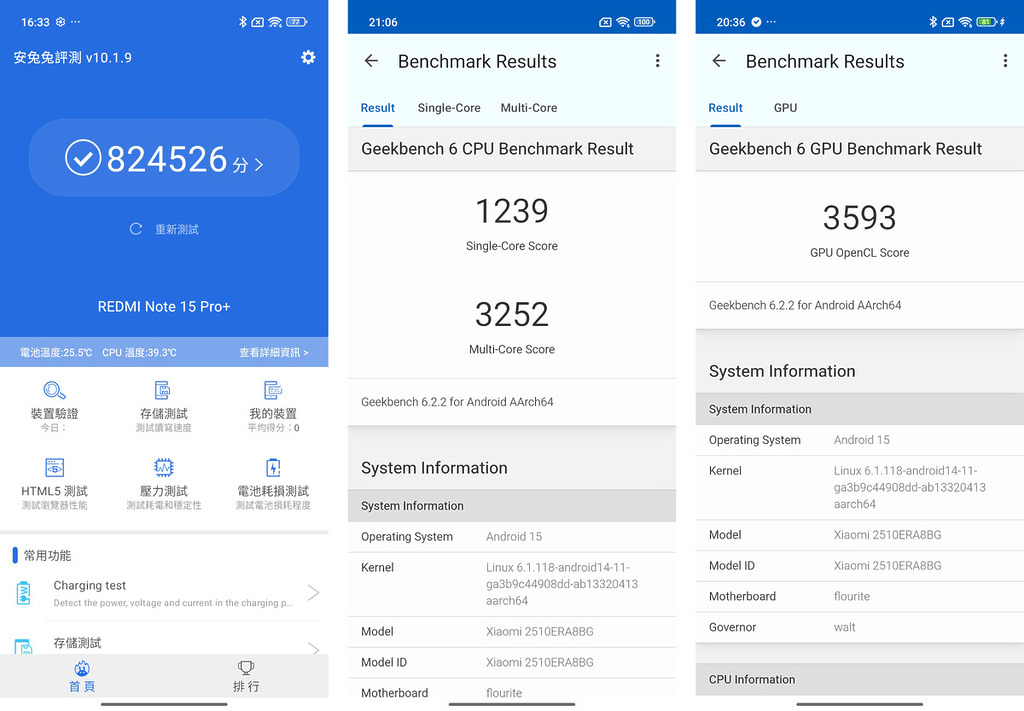Tap the back arrow on CPU Benchmark Results
1024x711 pixels.
pos(371,61)
